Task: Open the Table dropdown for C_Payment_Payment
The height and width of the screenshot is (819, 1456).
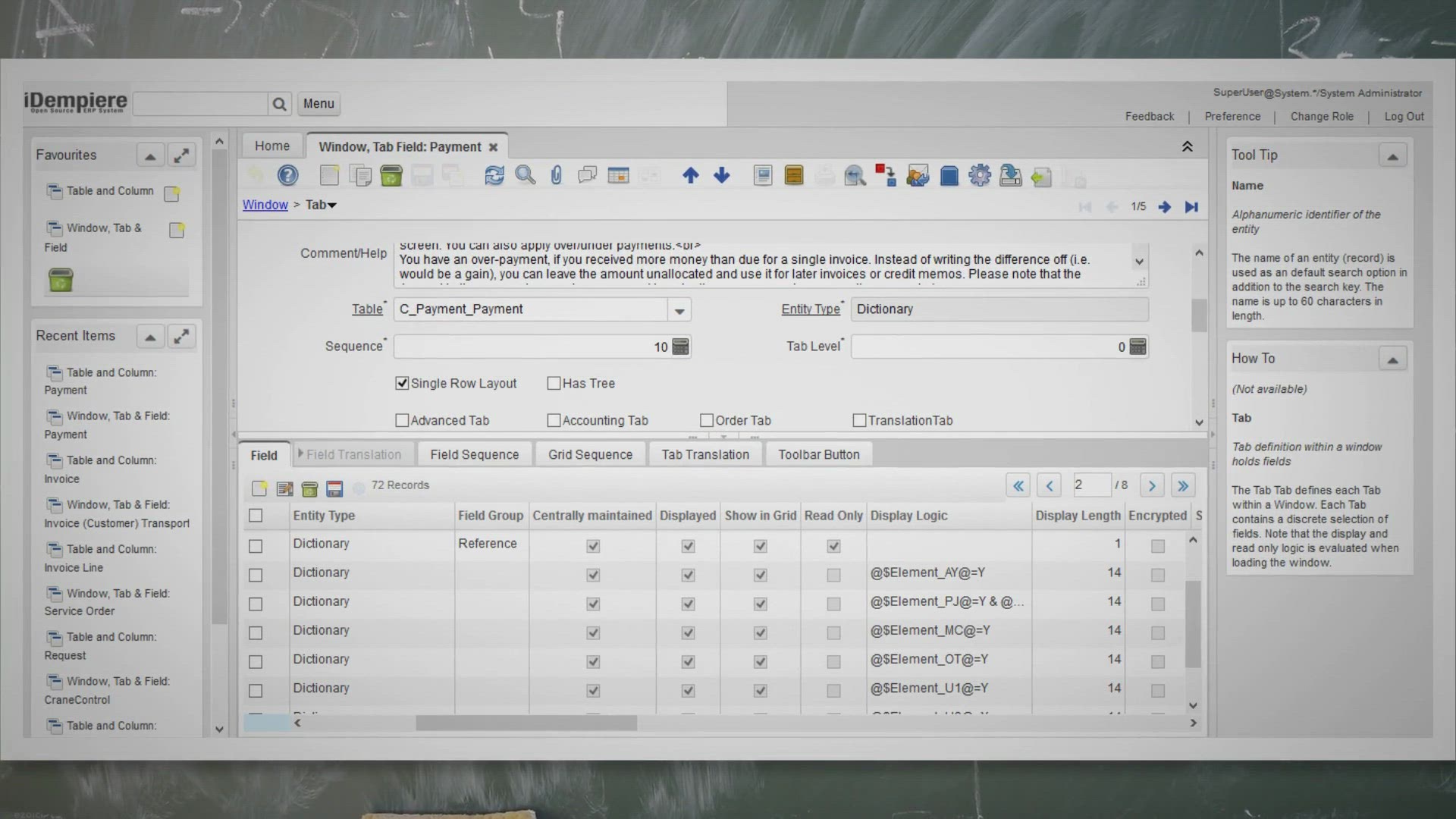Action: (679, 309)
